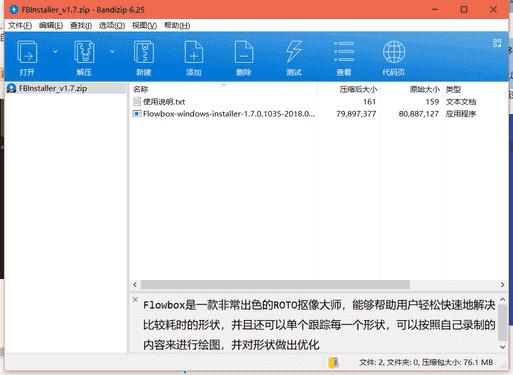The height and width of the screenshot is (375, 513).
Task: Click the text file icon beside 使用说明.txt
Action: [137, 102]
